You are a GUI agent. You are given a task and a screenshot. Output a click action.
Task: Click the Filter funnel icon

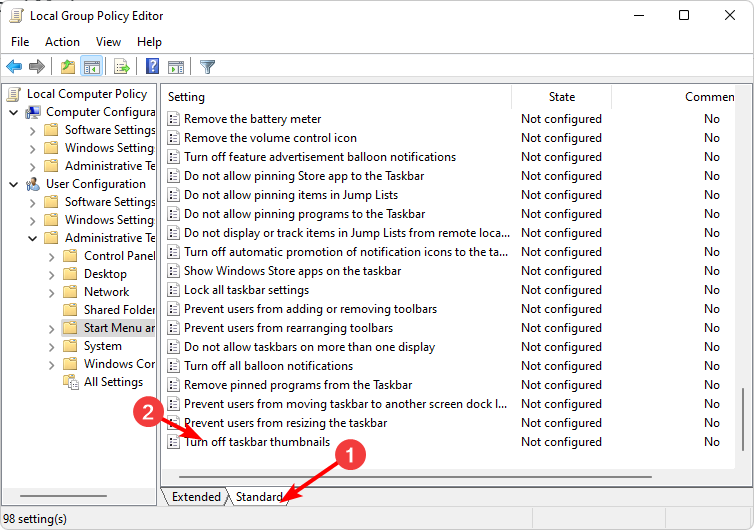(207, 66)
